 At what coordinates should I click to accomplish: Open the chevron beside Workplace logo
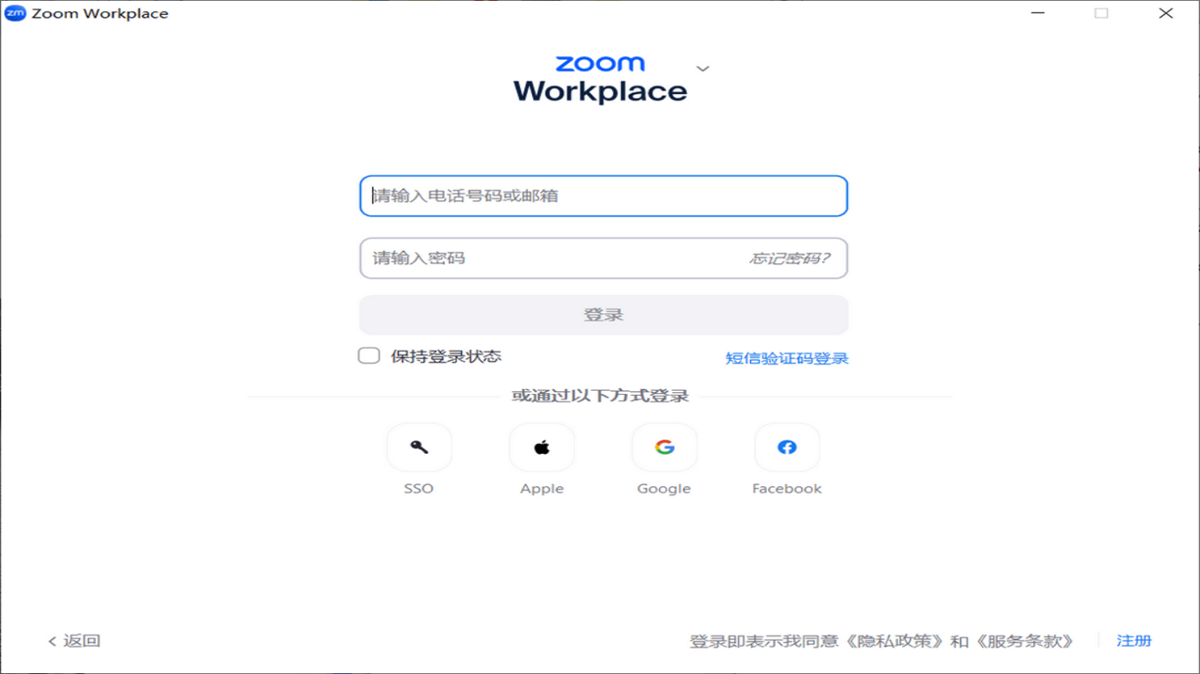click(703, 68)
